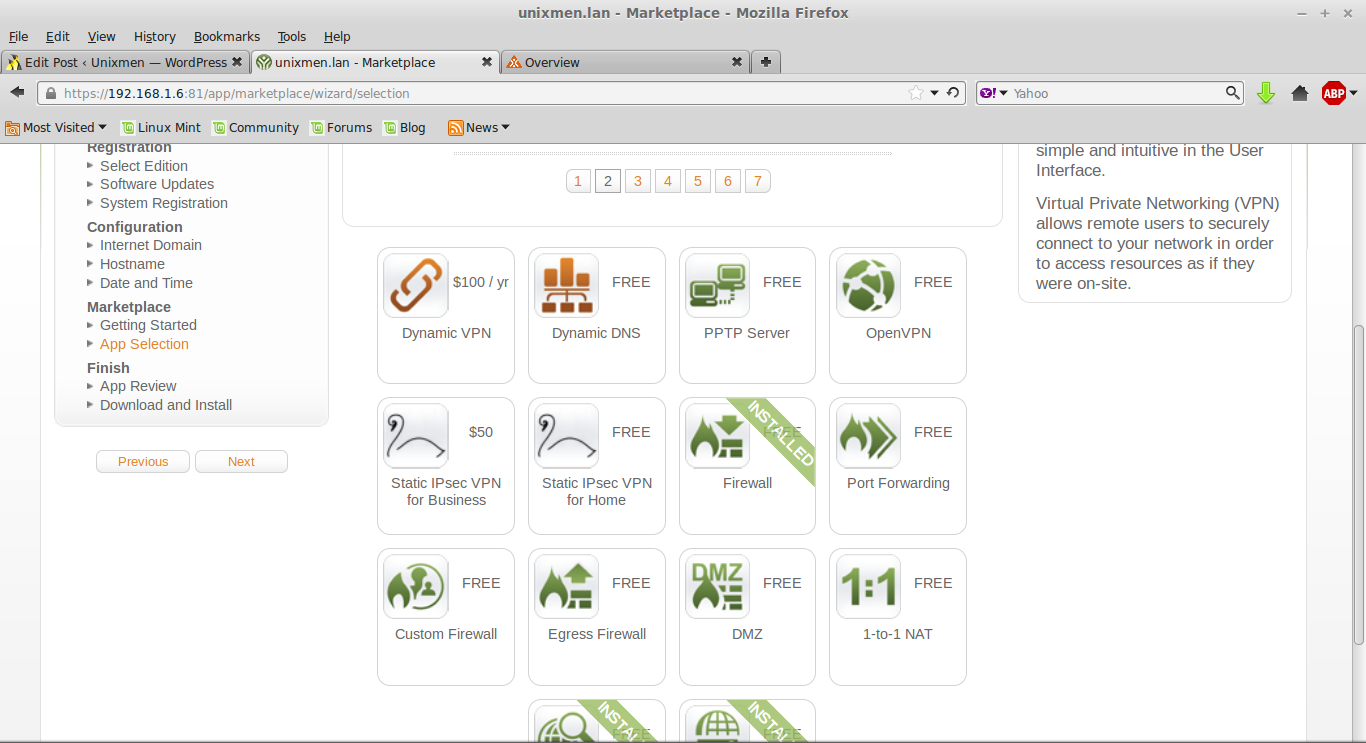
Task: Select the OpenVPN app icon
Action: pyautogui.click(x=868, y=285)
